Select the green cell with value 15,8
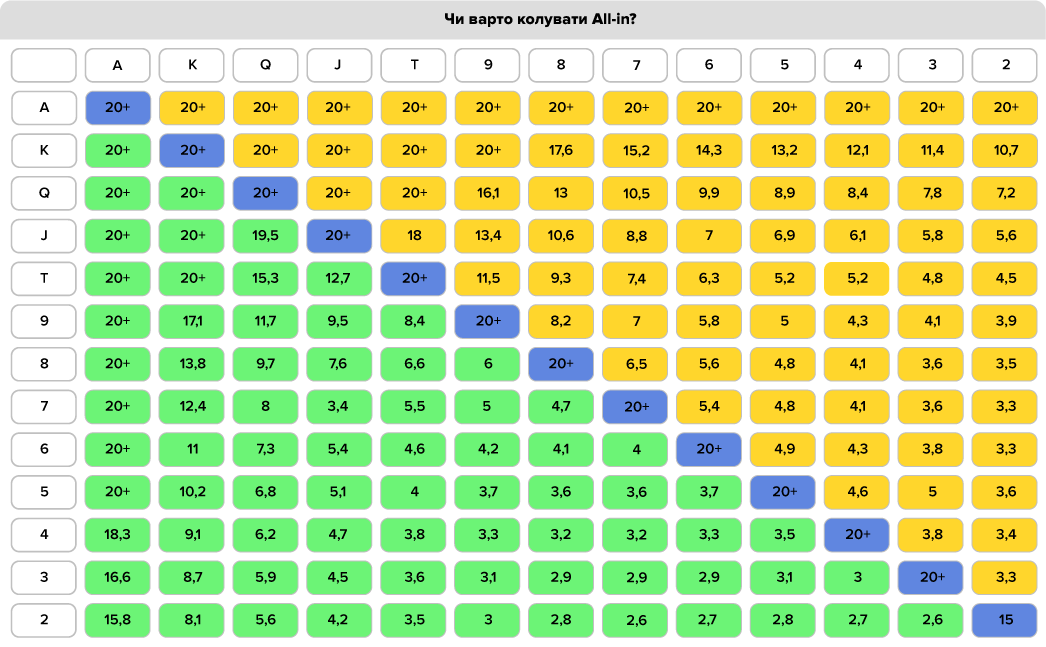The image size is (1046, 647). click(x=117, y=620)
